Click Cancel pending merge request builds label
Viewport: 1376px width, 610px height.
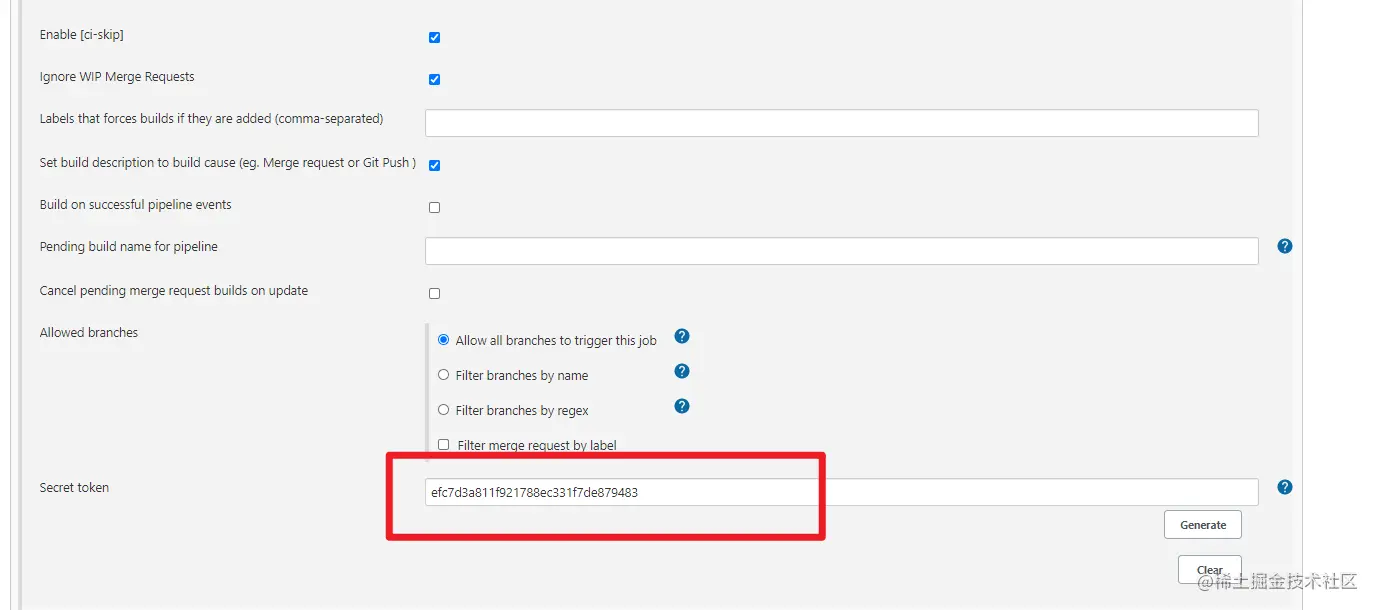tap(174, 291)
